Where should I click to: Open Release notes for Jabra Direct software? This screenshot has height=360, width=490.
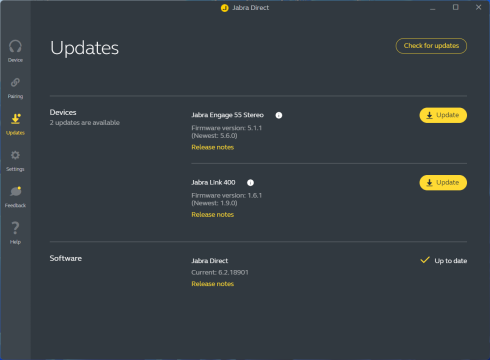213,284
